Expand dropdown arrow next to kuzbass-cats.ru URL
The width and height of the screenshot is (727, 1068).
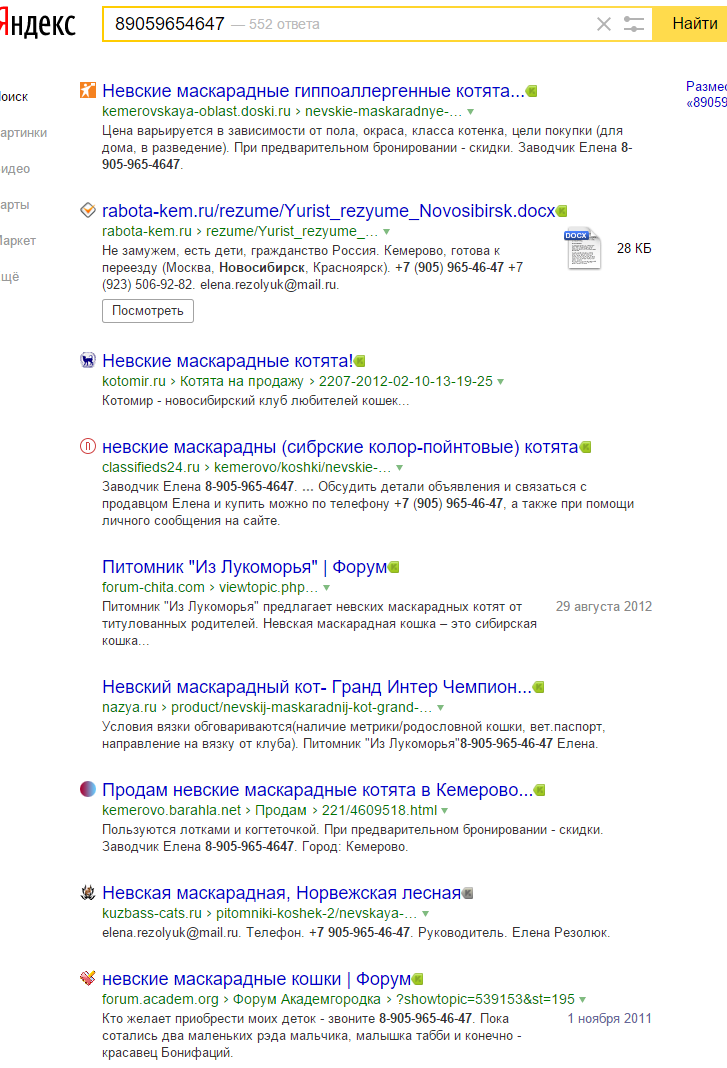tap(426, 913)
